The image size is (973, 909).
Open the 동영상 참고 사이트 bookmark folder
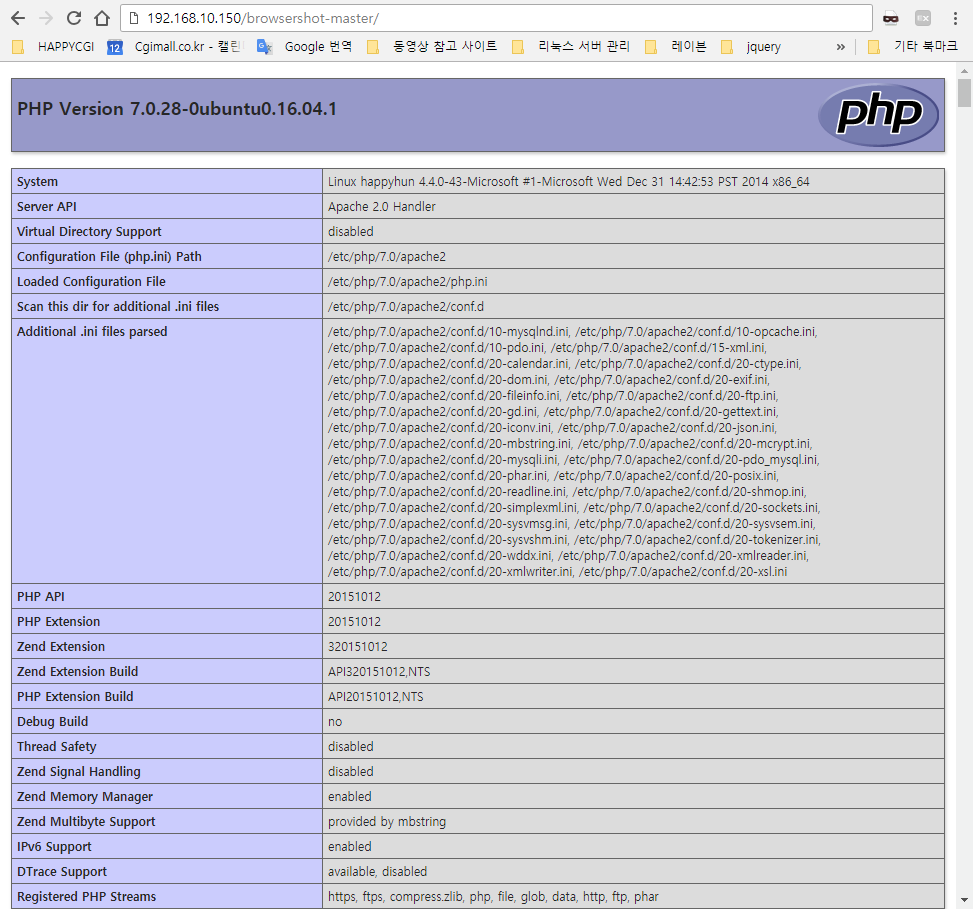point(432,47)
